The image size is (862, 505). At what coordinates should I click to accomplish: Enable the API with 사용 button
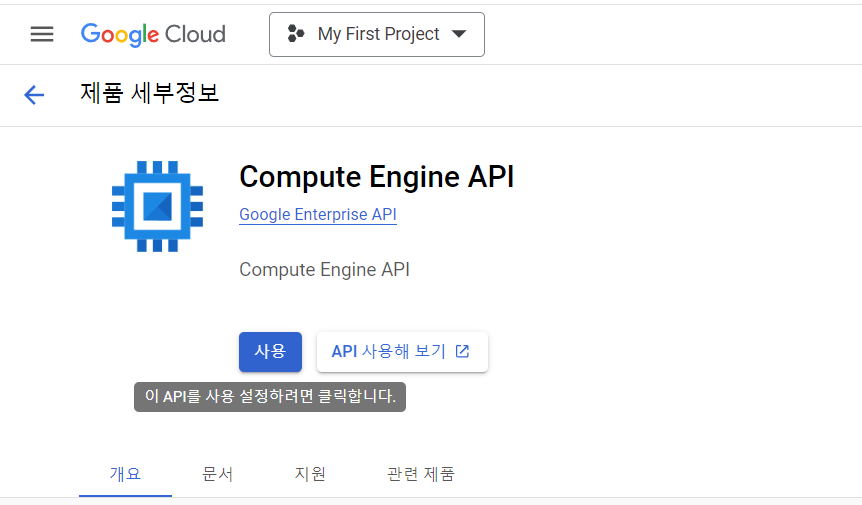[x=270, y=352]
